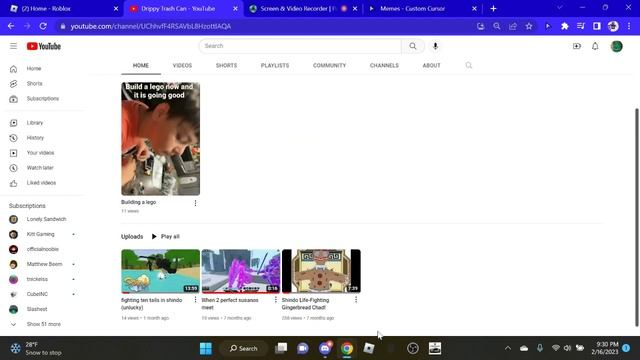Open a new Chrome tab
Viewport: 640px width, 360px height.
pos(493,9)
